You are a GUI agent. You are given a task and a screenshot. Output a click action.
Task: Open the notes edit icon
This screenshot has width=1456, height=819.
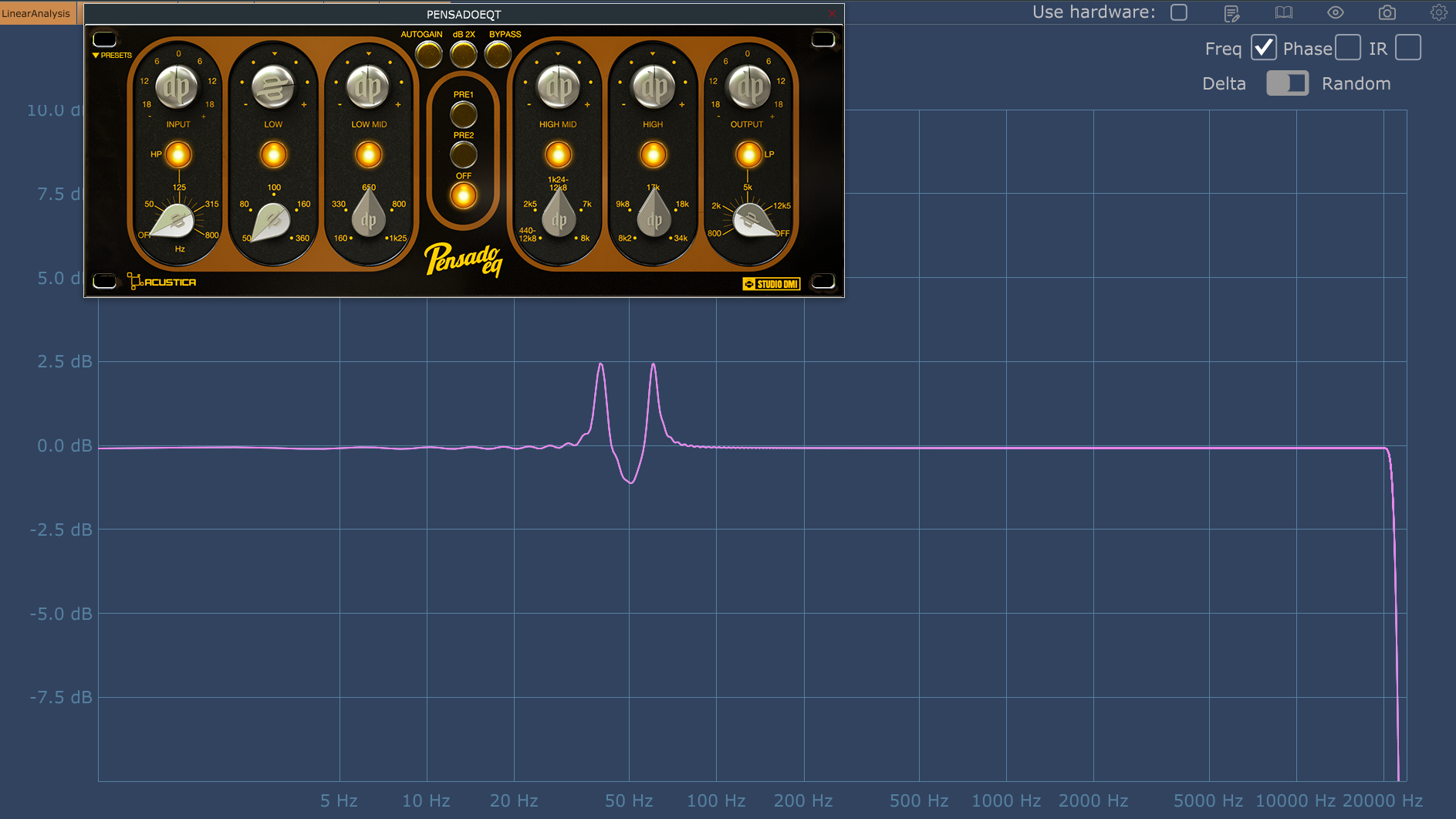click(x=1232, y=13)
